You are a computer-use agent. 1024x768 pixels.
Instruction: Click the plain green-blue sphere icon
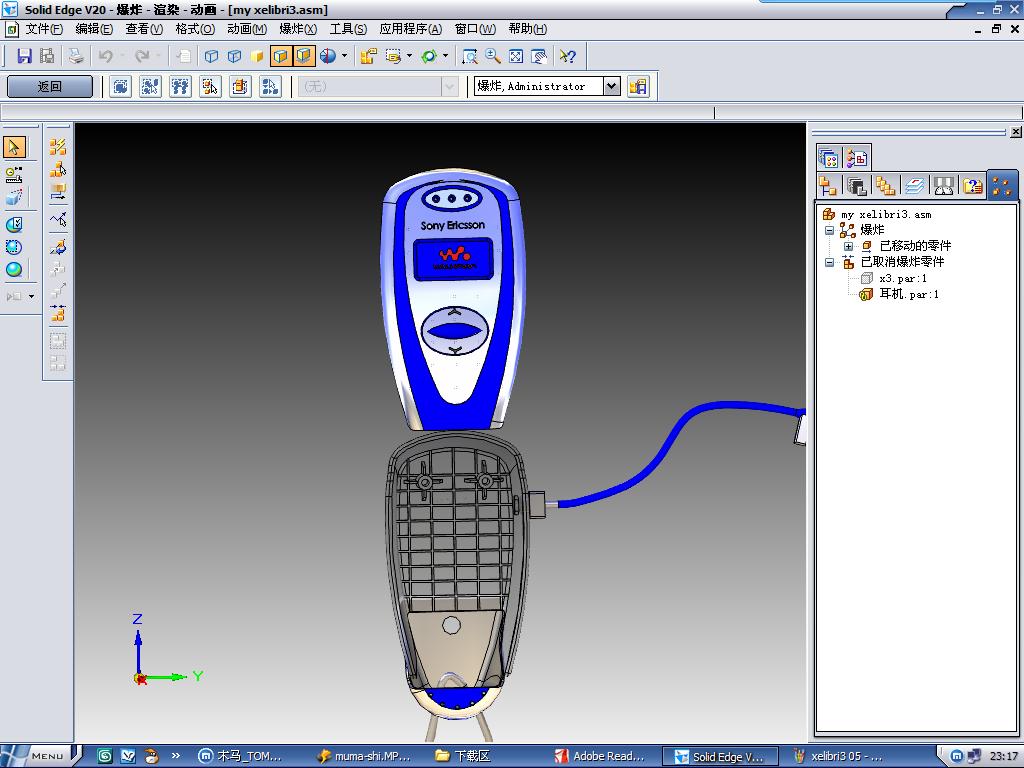click(14, 269)
